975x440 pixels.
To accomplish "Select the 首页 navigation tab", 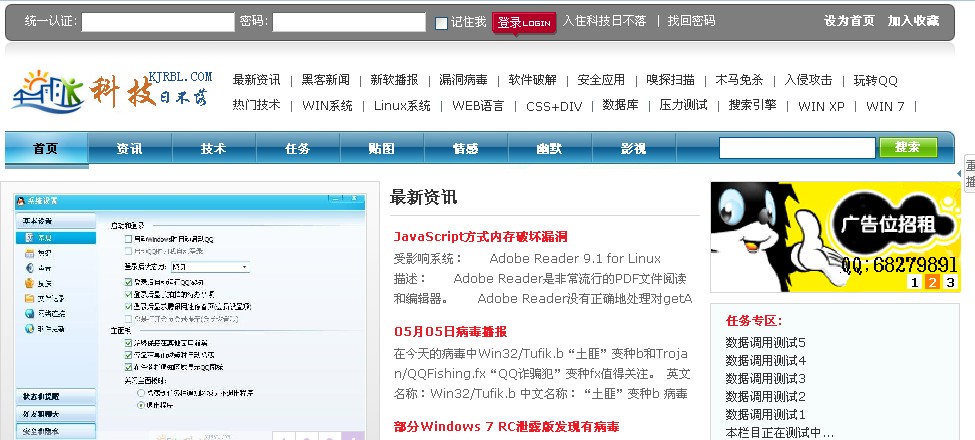I will [46, 149].
